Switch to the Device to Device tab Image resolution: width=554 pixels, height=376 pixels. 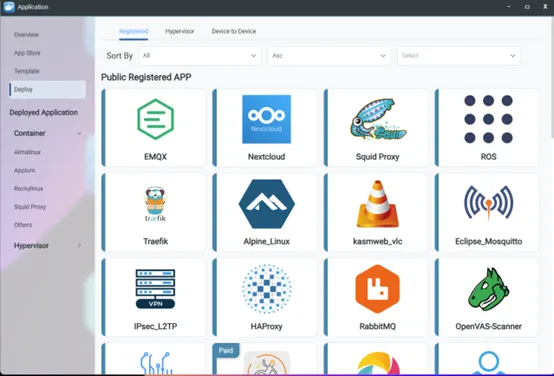coord(234,31)
